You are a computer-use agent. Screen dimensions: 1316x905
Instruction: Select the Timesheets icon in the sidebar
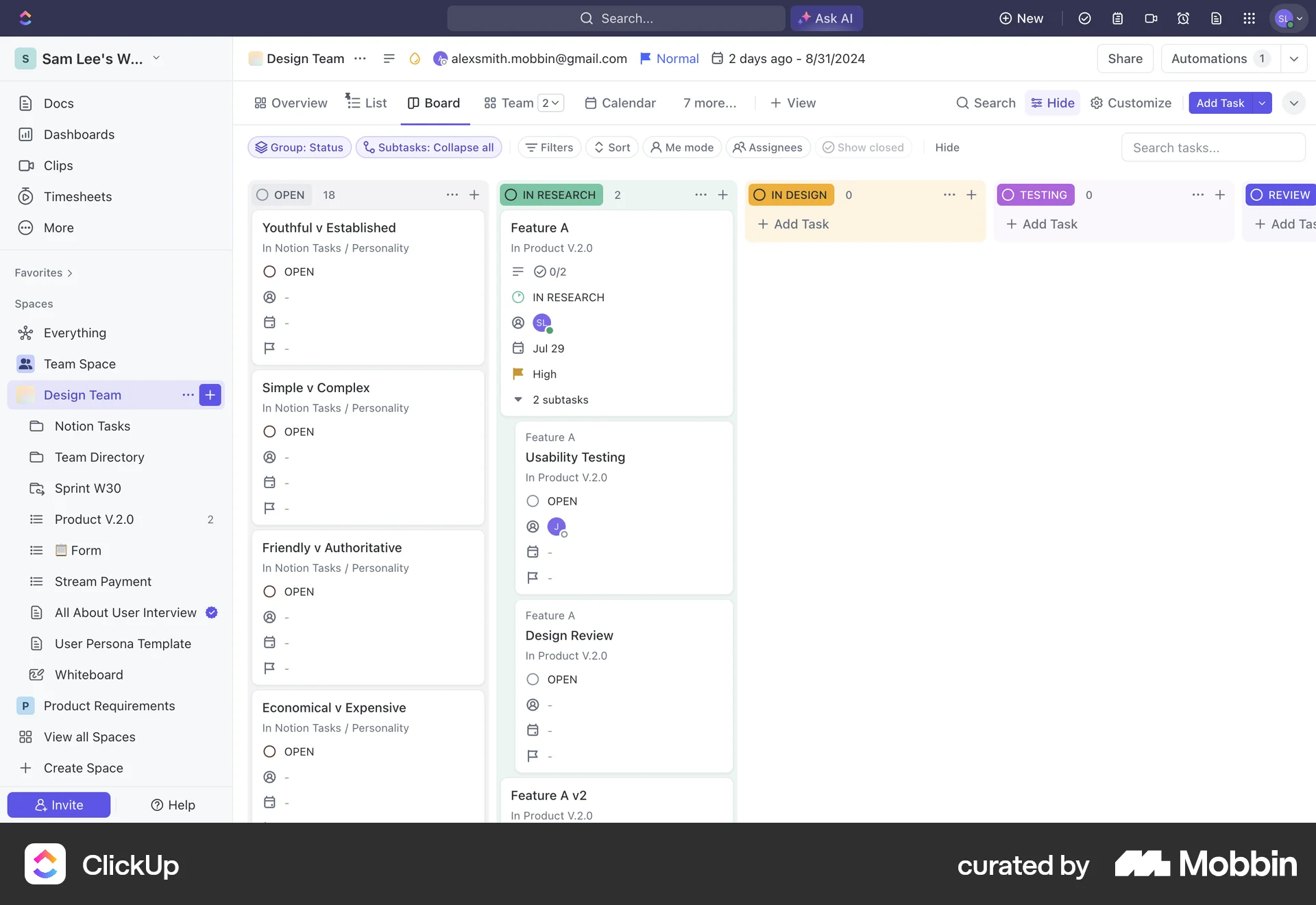(x=25, y=196)
